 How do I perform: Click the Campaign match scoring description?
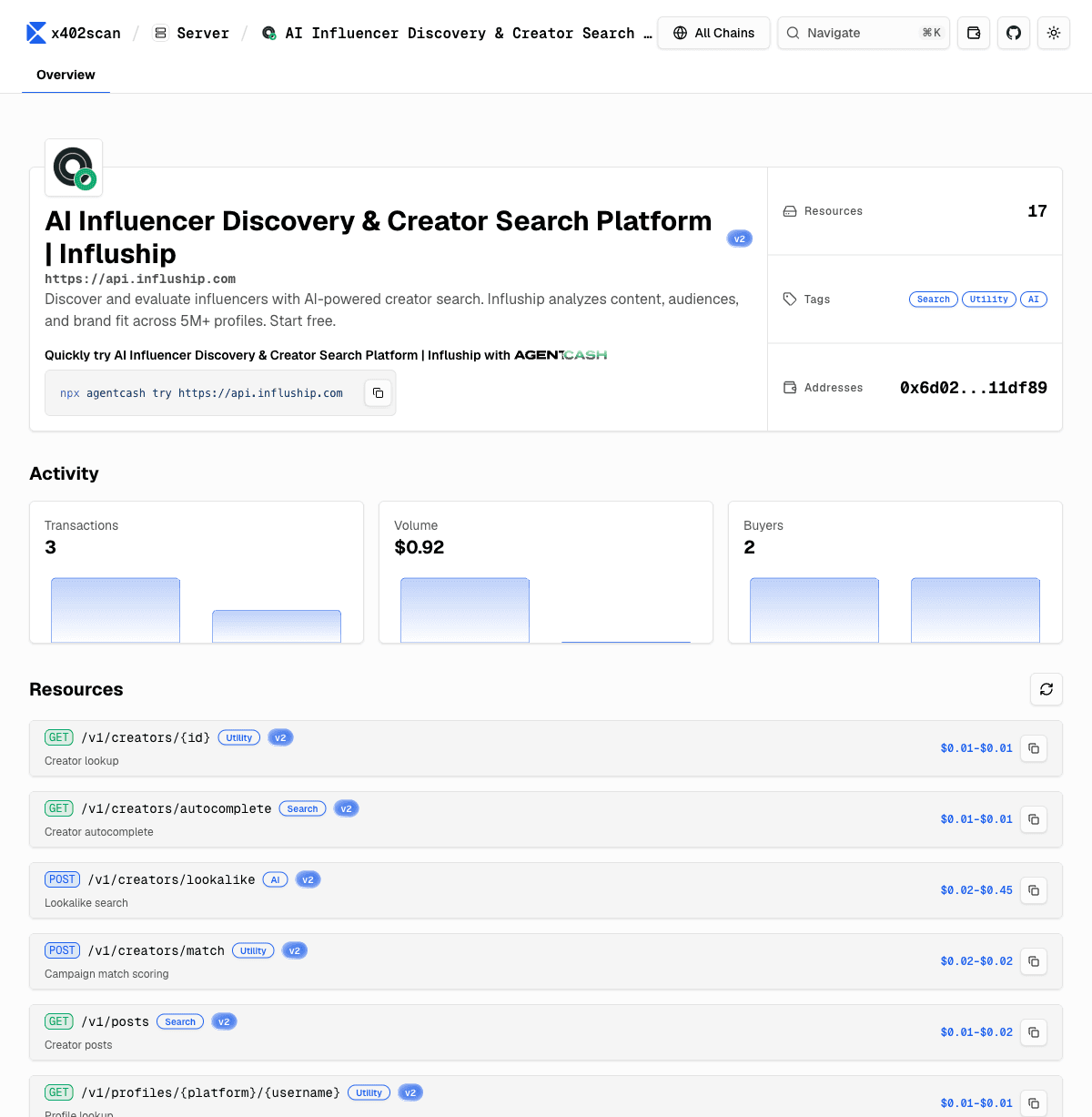click(106, 974)
